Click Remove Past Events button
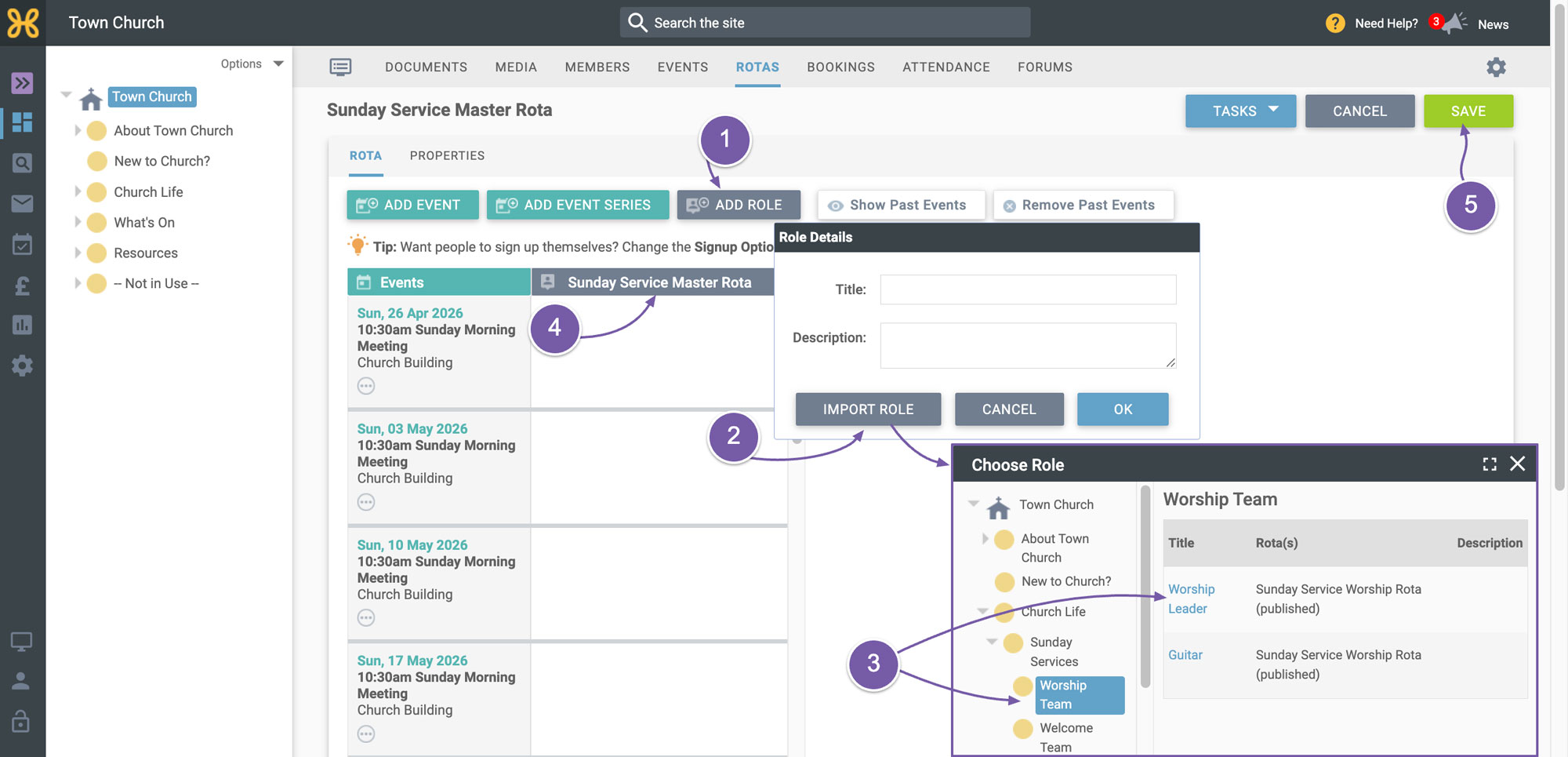Screen dimensions: 1568x757 pos(1083,205)
